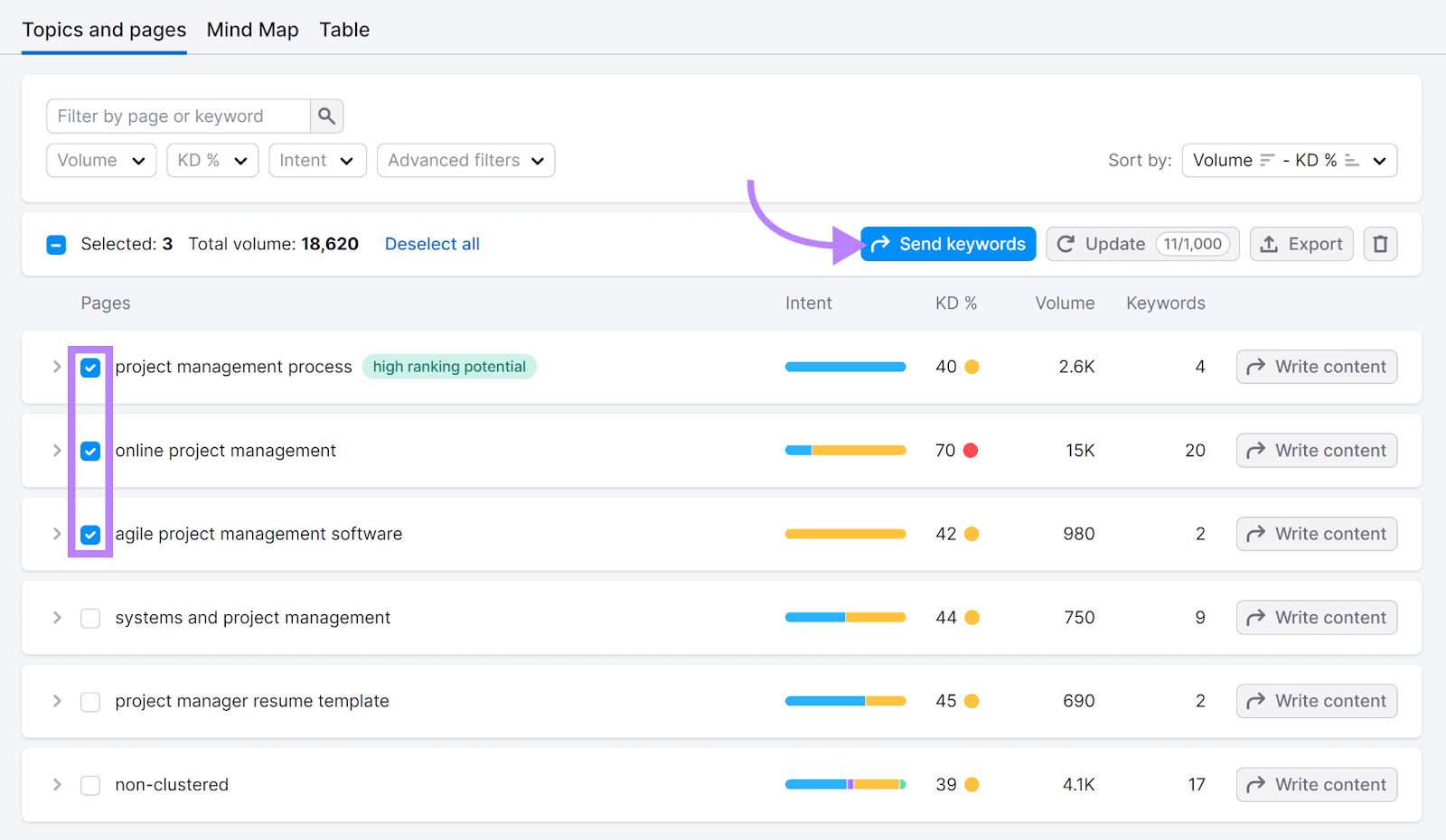This screenshot has width=1446, height=840.
Task: Open the Intent filter dropdown
Action: point(317,160)
